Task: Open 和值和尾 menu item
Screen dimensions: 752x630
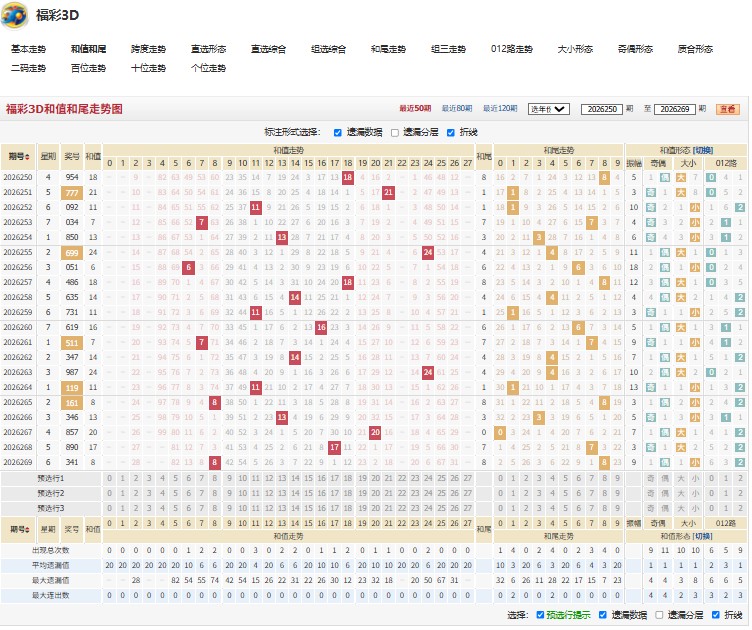Action: [x=88, y=49]
